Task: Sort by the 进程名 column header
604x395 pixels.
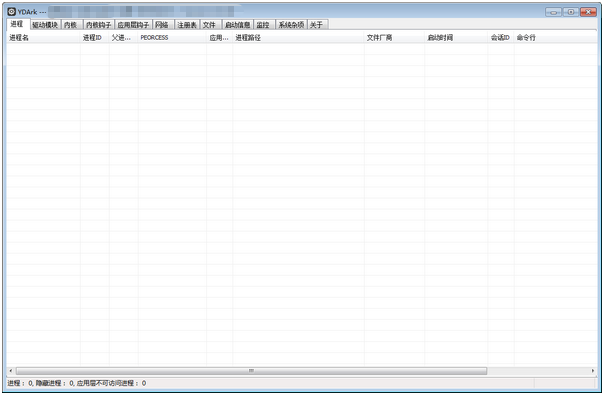Action: pyautogui.click(x=43, y=37)
